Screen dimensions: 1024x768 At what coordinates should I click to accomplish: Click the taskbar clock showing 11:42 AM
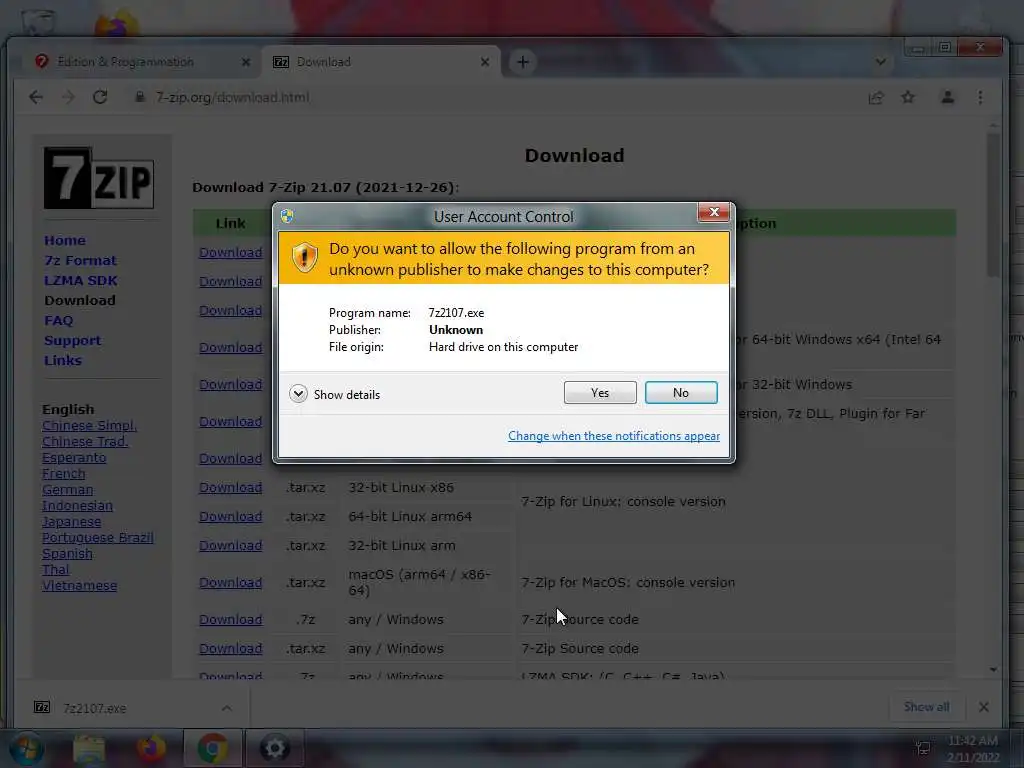pos(972,749)
